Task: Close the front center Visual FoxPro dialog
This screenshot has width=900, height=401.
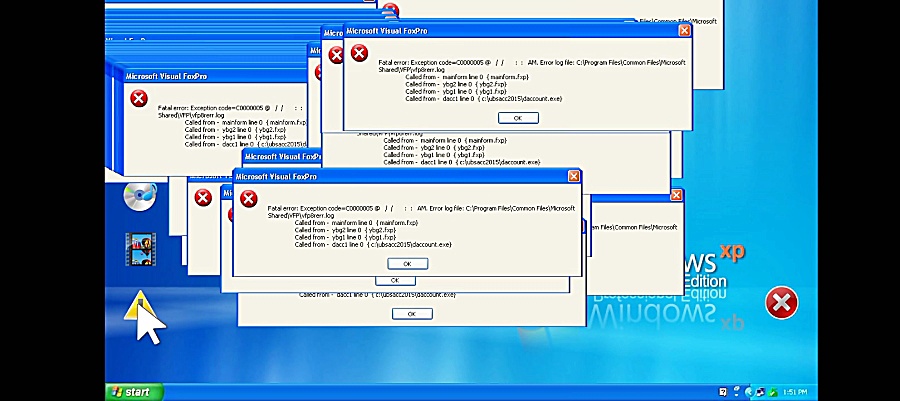Action: (x=573, y=177)
